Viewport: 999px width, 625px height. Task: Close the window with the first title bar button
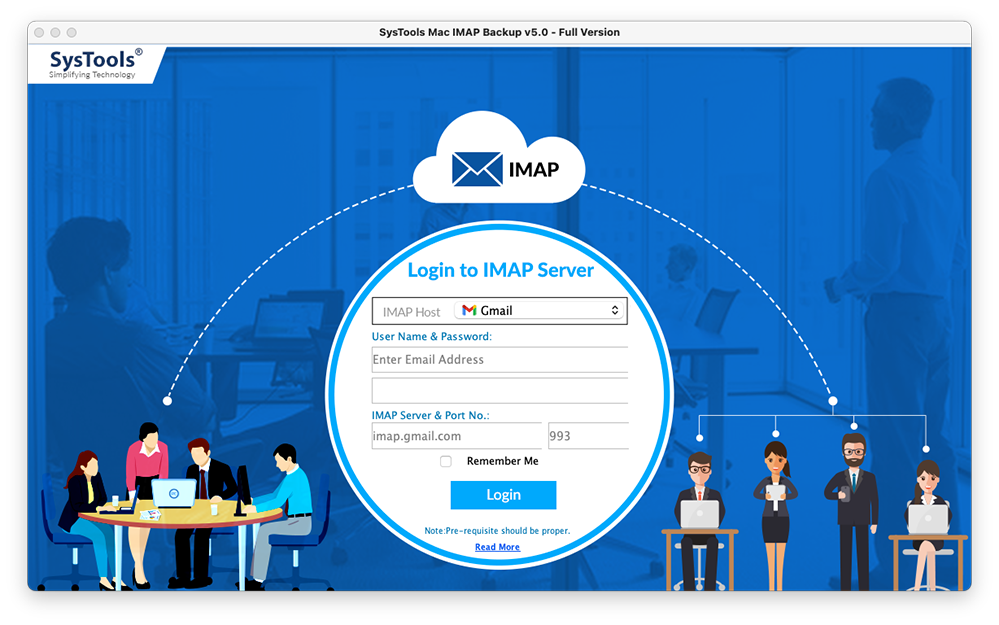39,32
